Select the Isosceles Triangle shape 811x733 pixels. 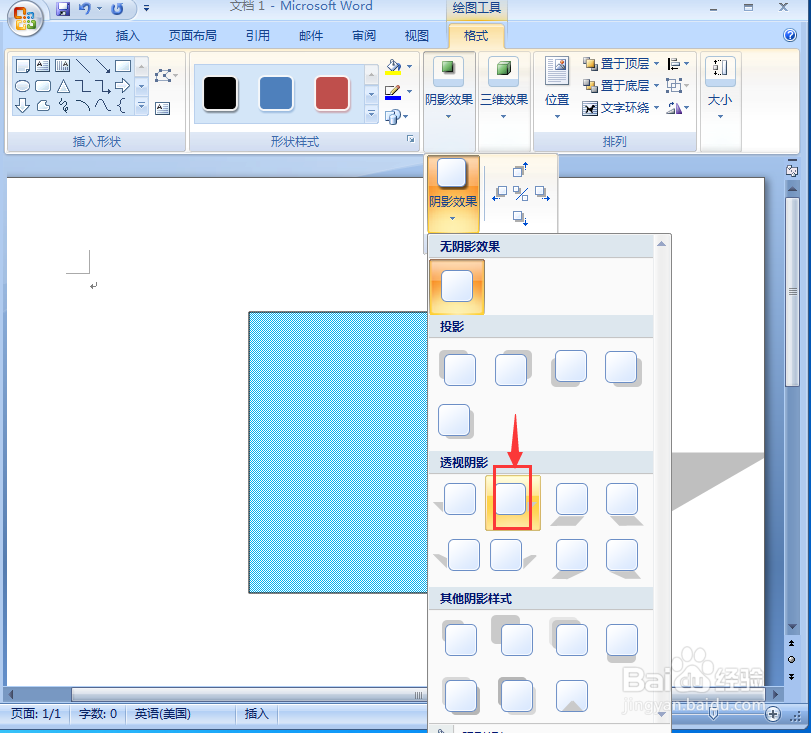(x=63, y=86)
